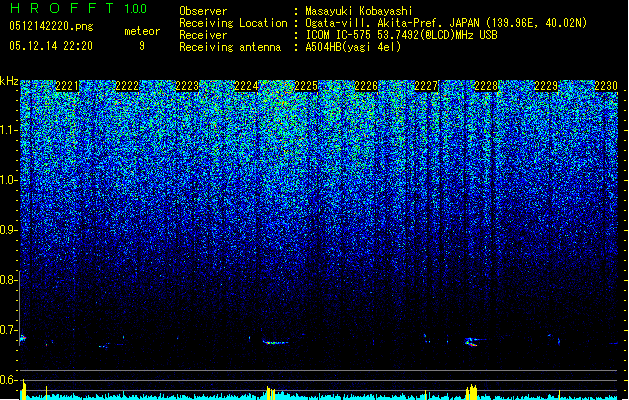The height and width of the screenshot is (400, 629).
Task: Select the ICOM IC-575 receiver text
Action: pos(401,35)
